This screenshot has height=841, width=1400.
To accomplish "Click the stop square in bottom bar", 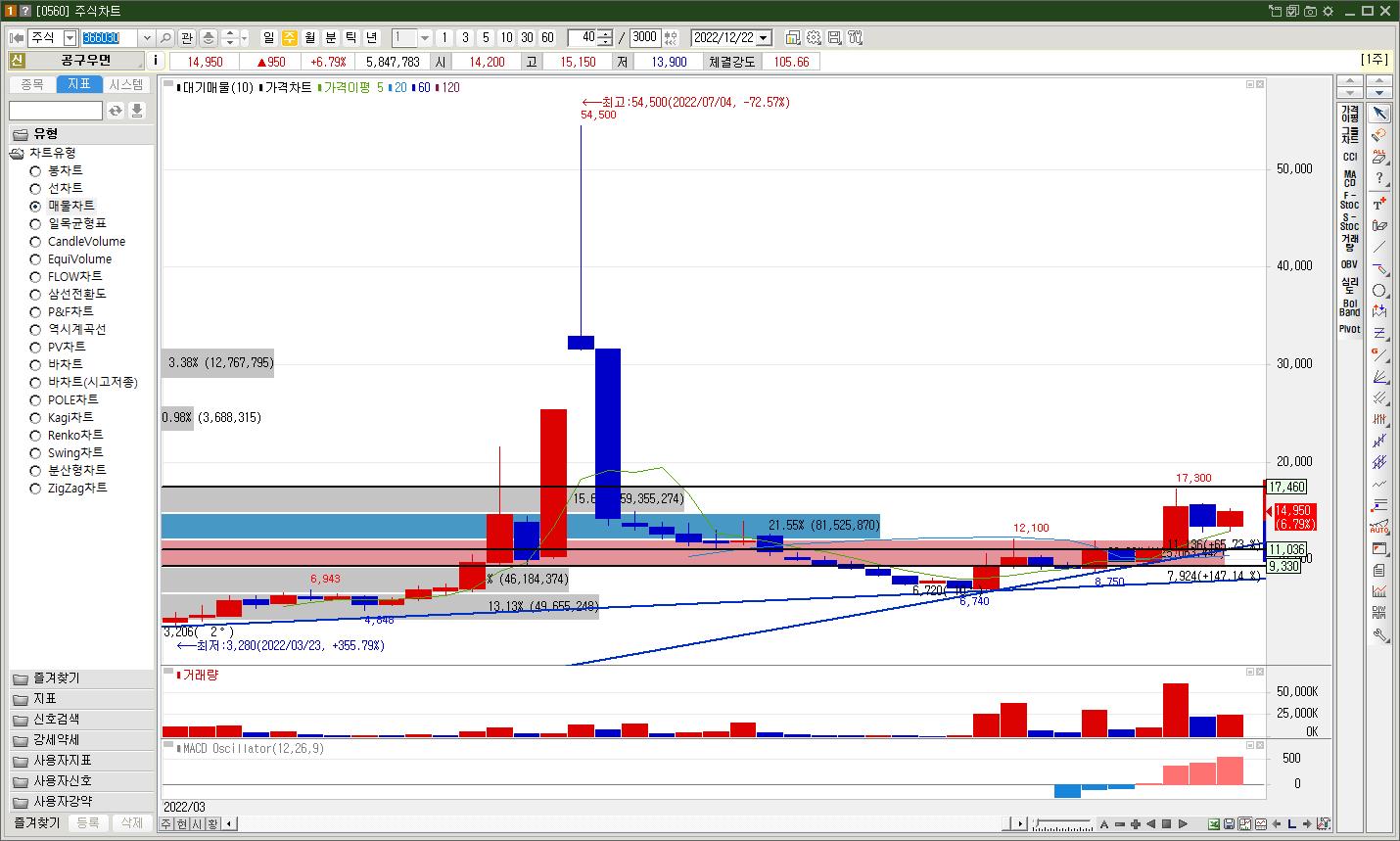I will 1167,823.
